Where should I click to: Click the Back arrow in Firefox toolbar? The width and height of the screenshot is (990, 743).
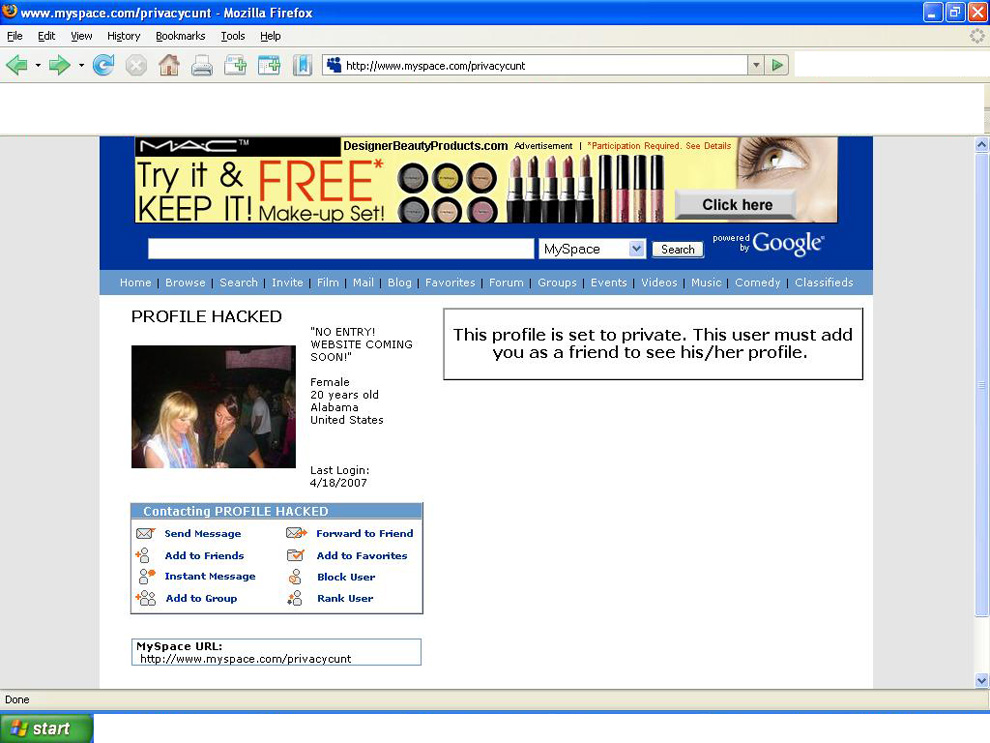(x=17, y=65)
